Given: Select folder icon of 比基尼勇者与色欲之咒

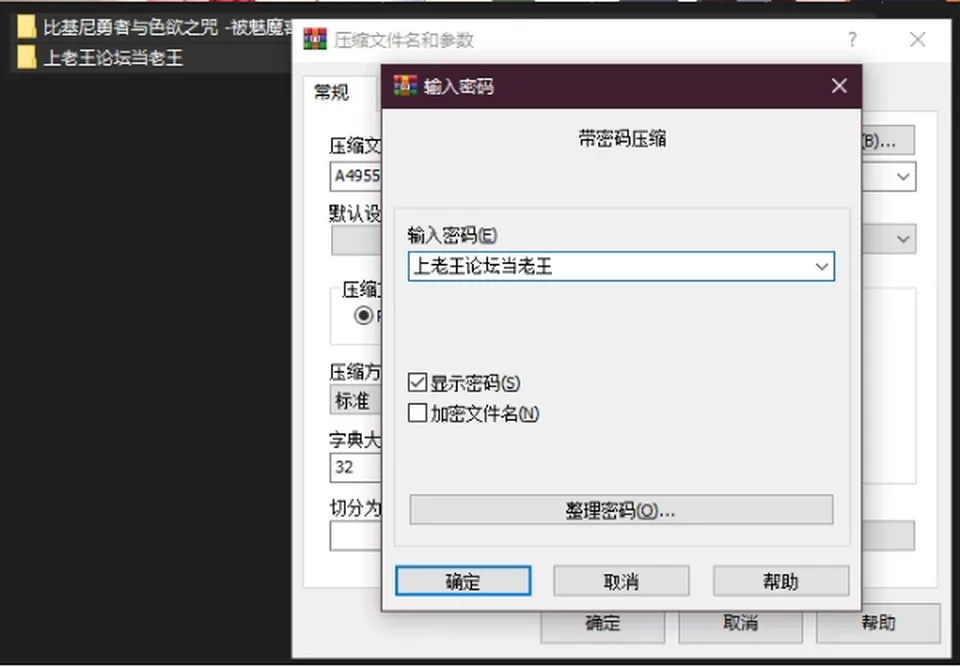Looking at the screenshot, I should click(x=26, y=28).
